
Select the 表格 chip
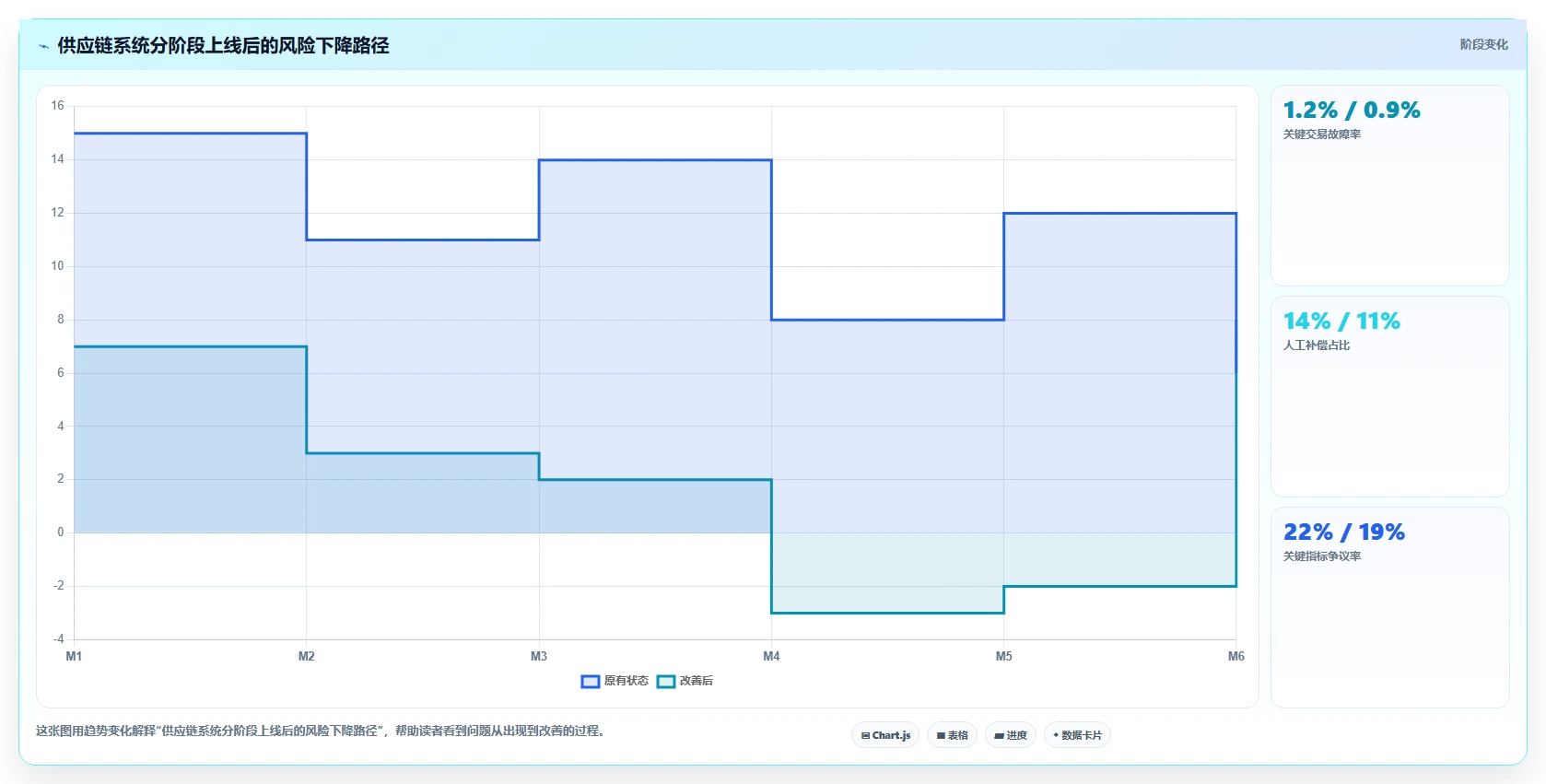(952, 735)
